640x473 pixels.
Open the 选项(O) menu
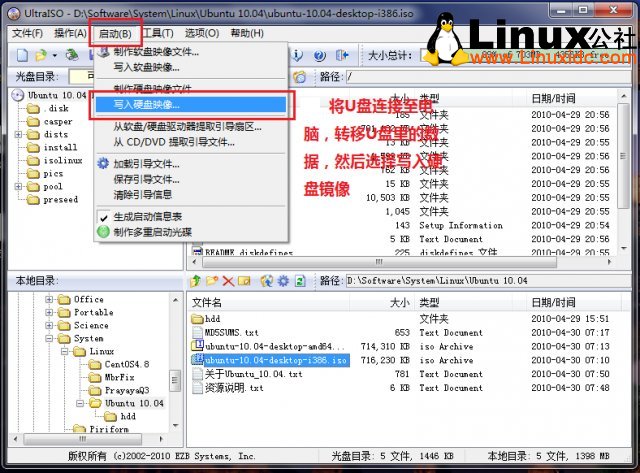click(x=202, y=33)
